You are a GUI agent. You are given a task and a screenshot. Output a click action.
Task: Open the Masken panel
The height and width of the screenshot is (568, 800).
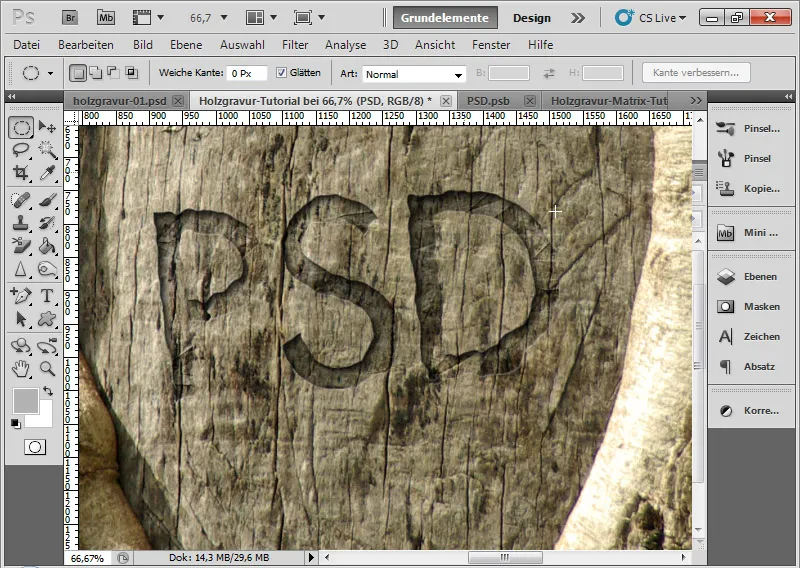tap(750, 306)
